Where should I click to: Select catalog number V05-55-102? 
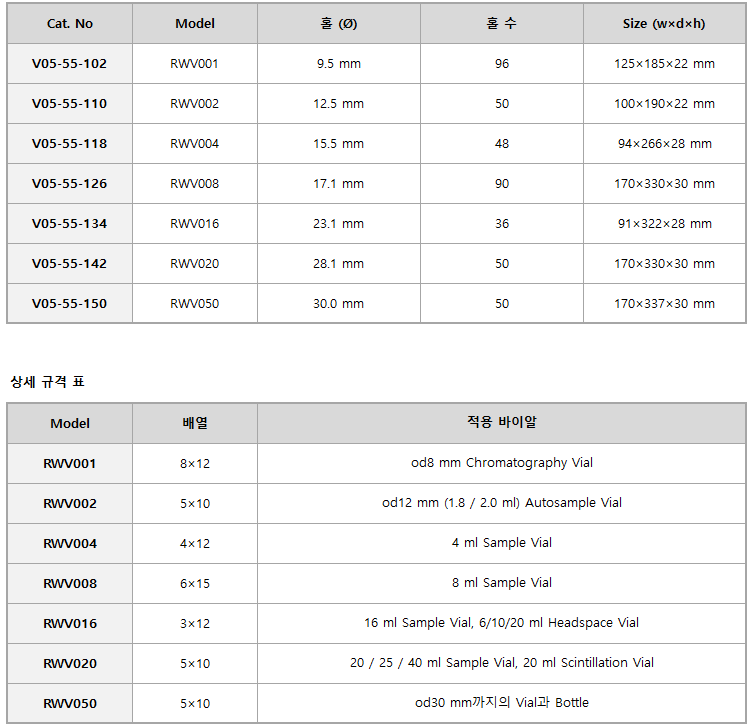pos(69,64)
